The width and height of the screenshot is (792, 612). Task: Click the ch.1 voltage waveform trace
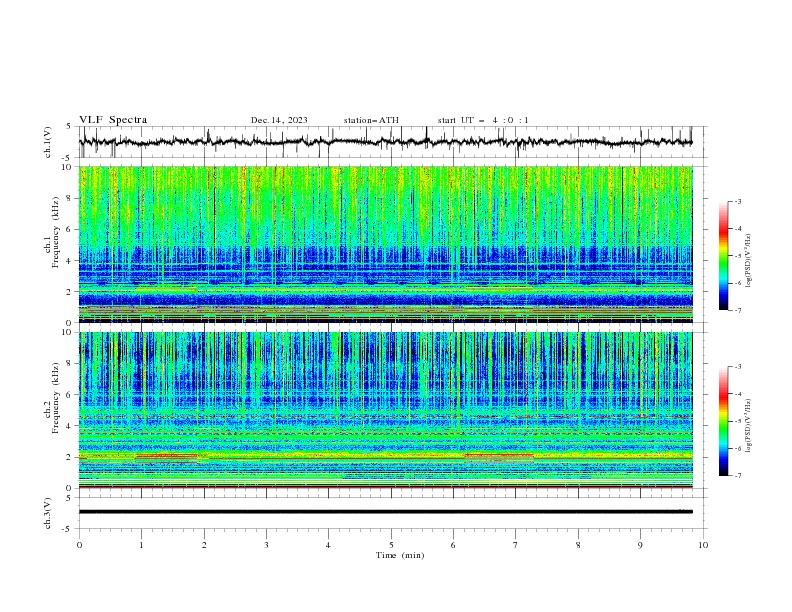[x=385, y=142]
